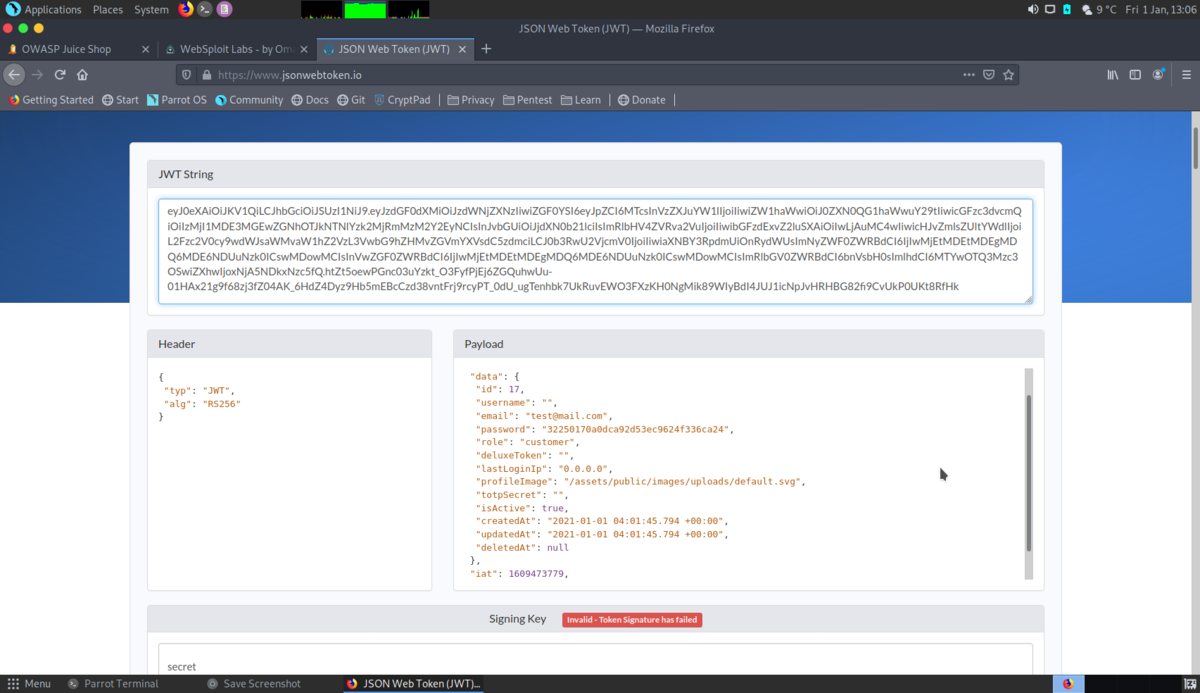Viewport: 1200px width, 693px height.
Task: Open the Places menu
Action: [x=108, y=9]
